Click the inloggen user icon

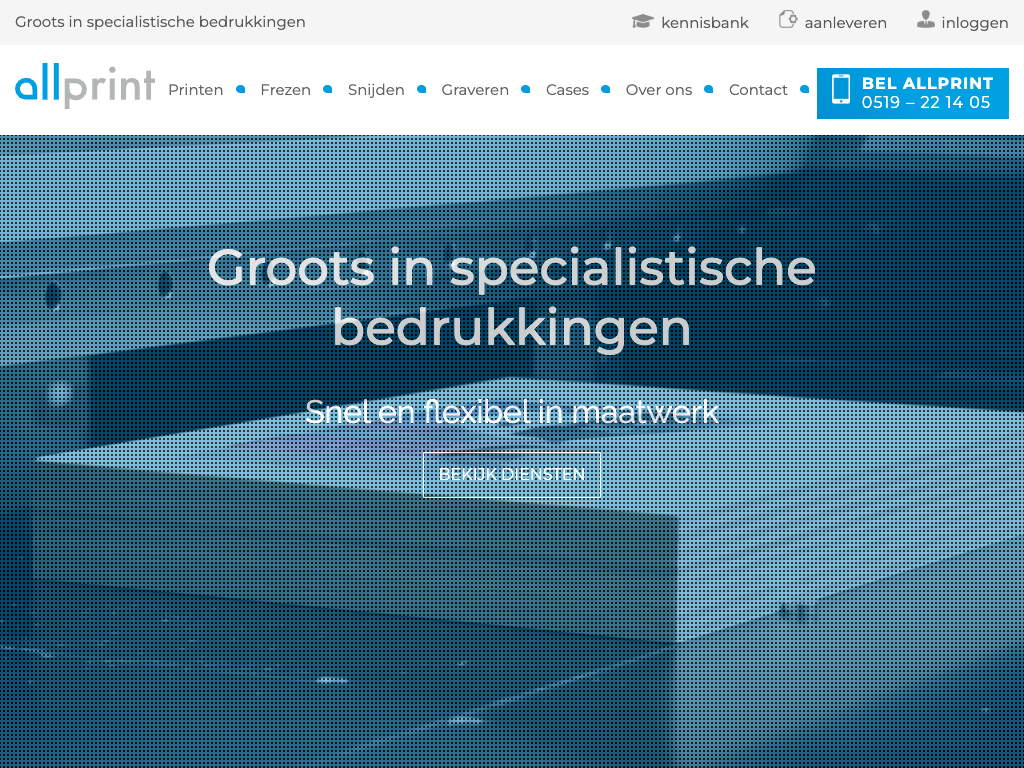pyautogui.click(x=926, y=20)
